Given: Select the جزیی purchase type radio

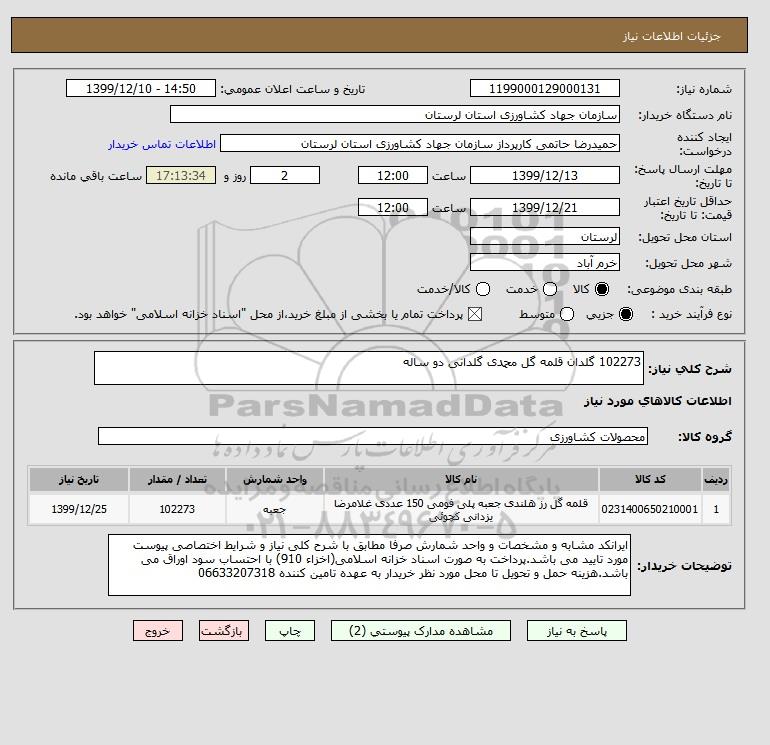Looking at the screenshot, I should point(626,314).
